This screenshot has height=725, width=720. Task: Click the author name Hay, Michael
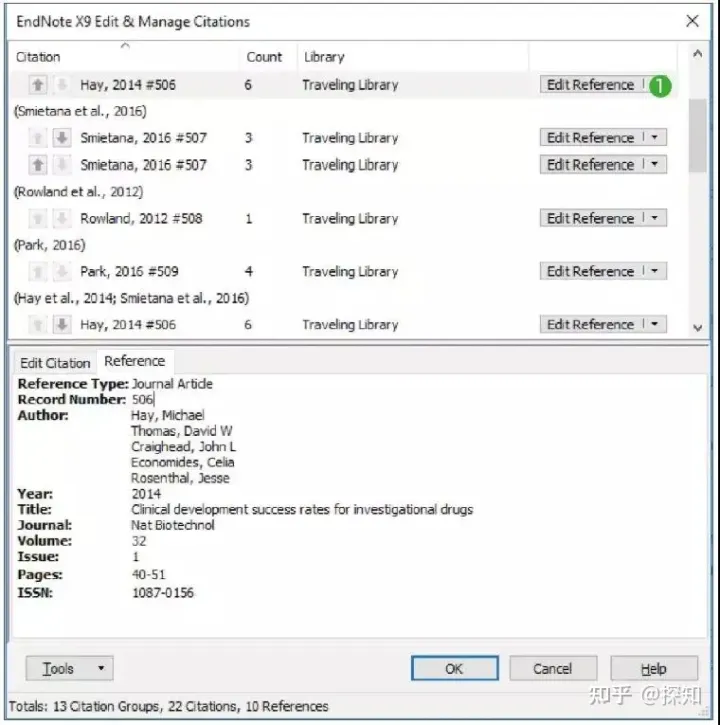167,415
